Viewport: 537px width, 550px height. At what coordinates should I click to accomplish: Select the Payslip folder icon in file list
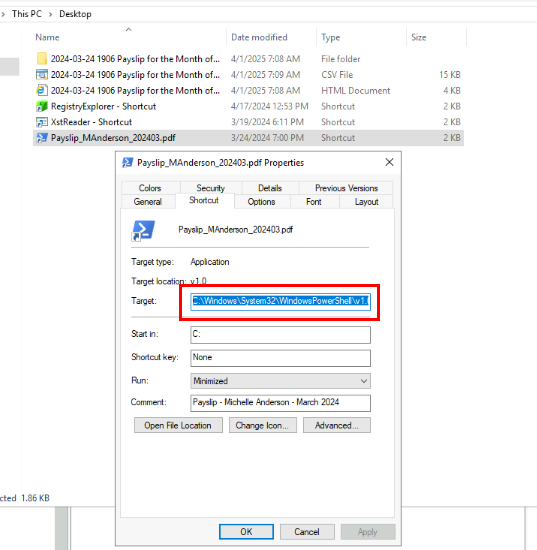click(42, 59)
